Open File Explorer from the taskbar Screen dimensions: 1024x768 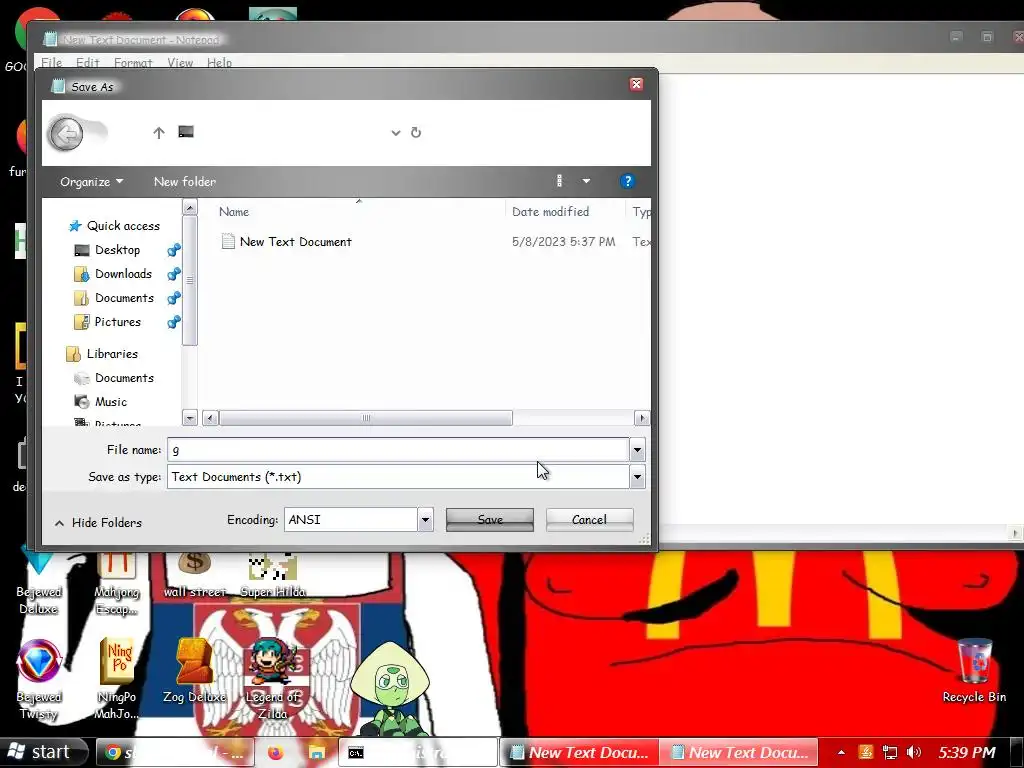click(x=317, y=752)
